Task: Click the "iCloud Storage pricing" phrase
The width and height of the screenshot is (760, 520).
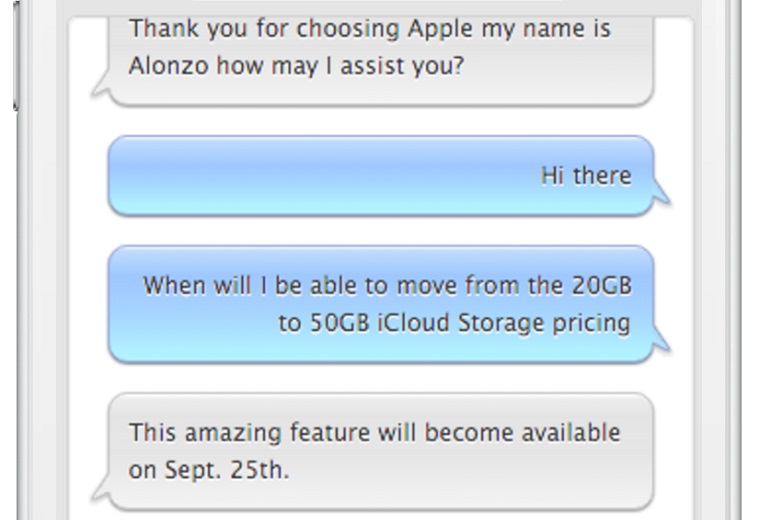Action: click(x=505, y=323)
